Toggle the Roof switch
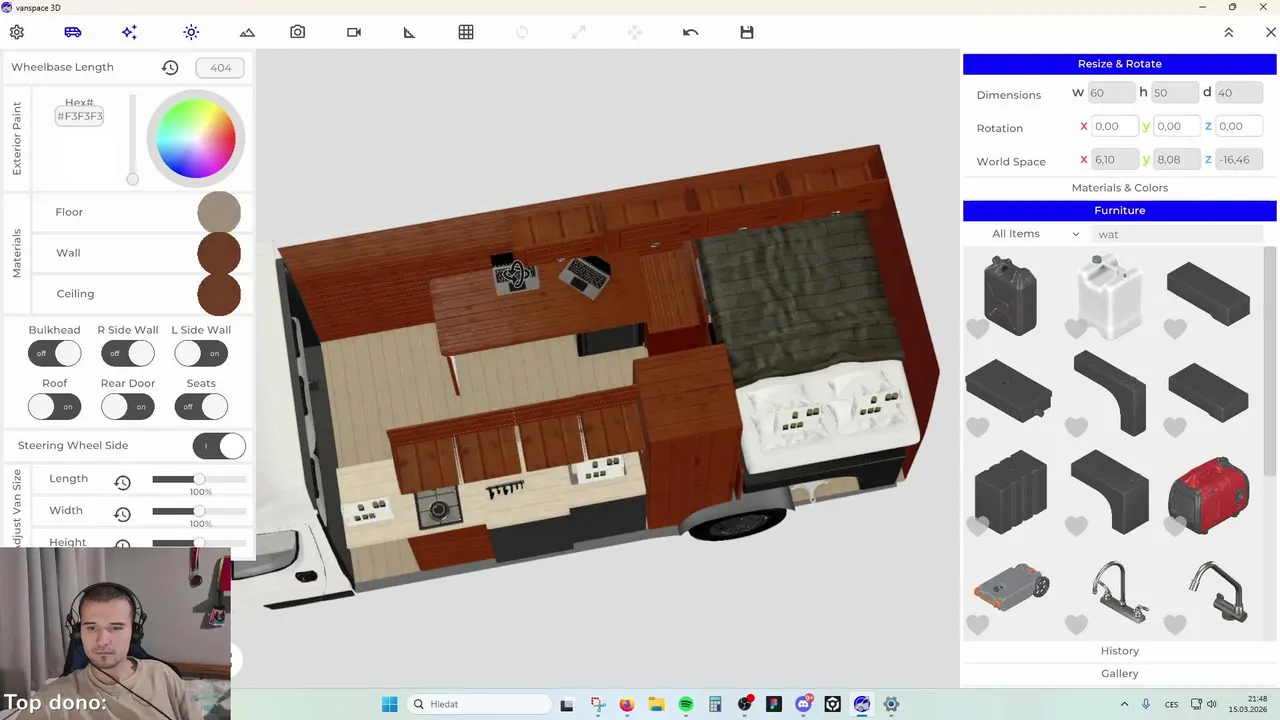The height and width of the screenshot is (720, 1280). pos(54,407)
